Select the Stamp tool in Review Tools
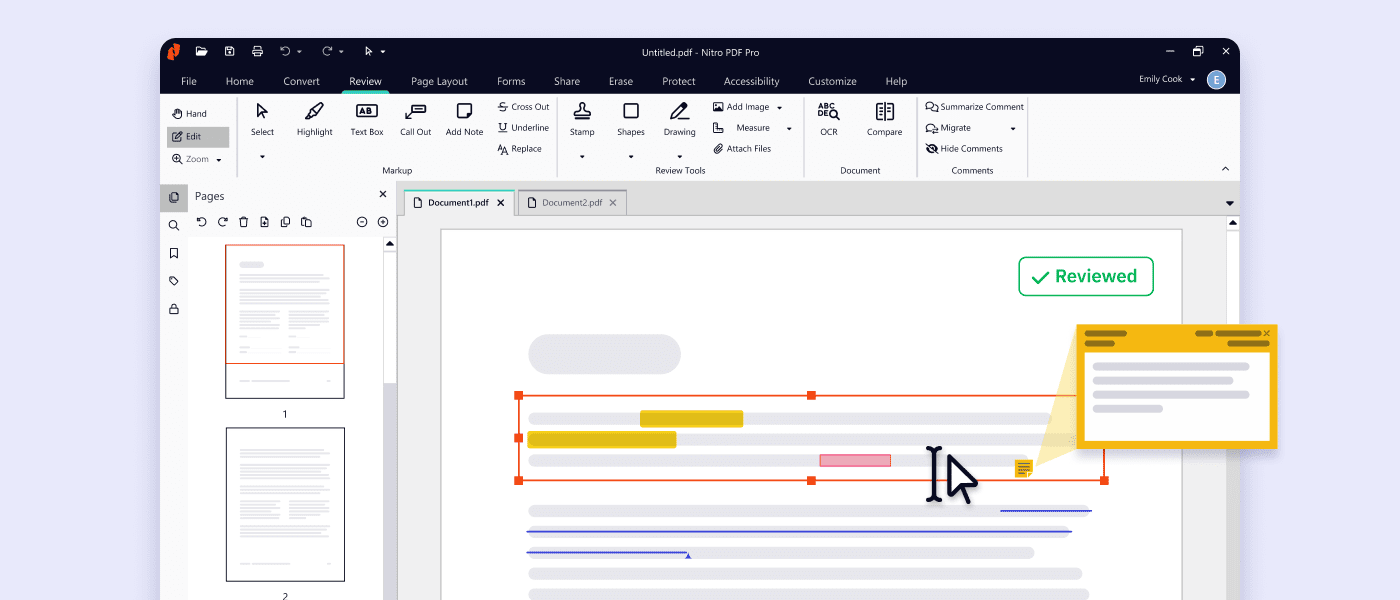This screenshot has width=1400, height=600. pyautogui.click(x=582, y=118)
